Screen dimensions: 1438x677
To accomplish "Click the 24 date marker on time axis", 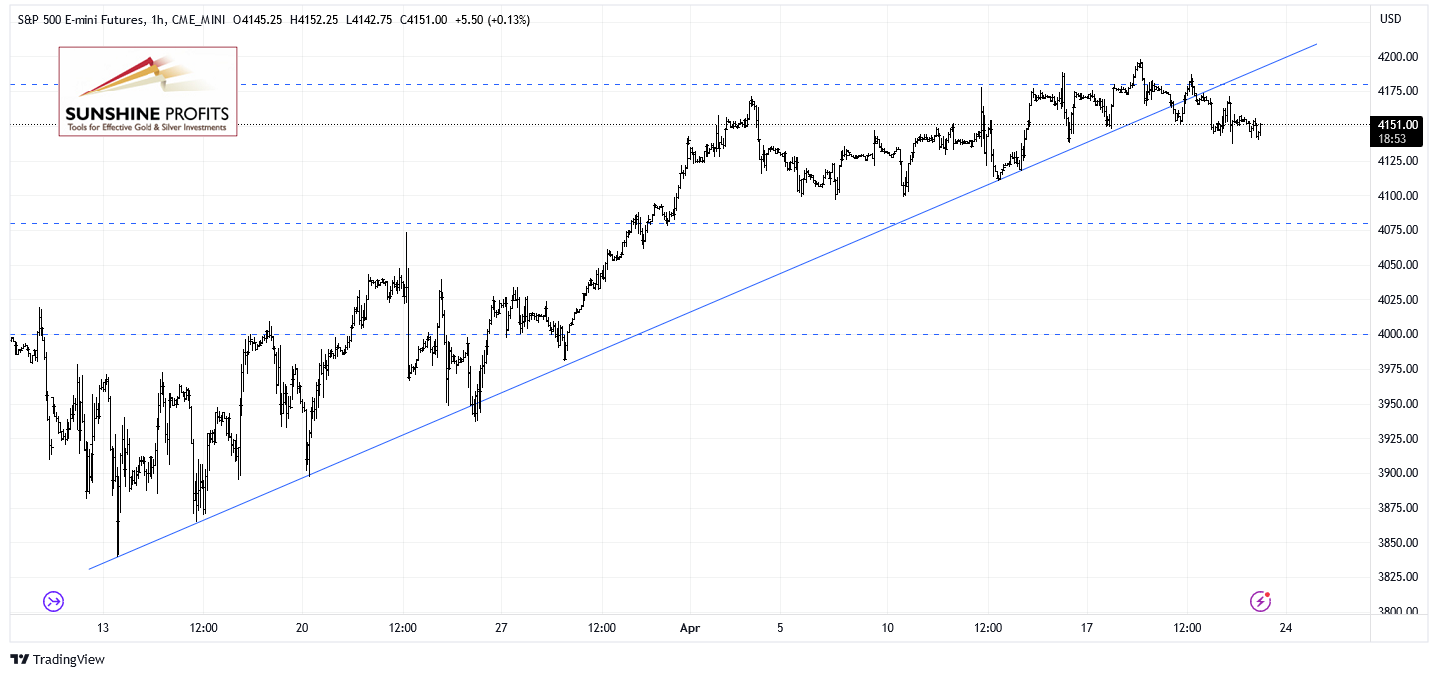I will 1285,628.
